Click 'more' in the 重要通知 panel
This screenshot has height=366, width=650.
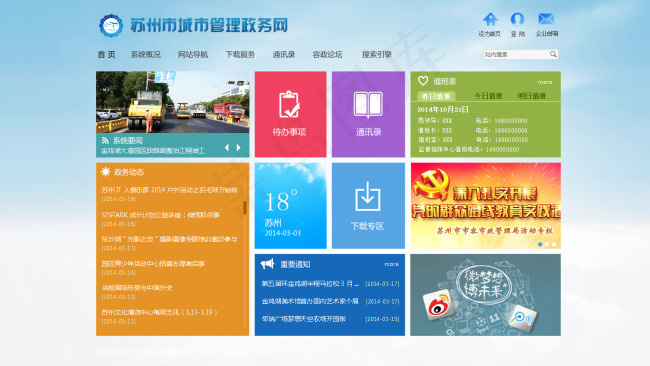tap(391, 264)
